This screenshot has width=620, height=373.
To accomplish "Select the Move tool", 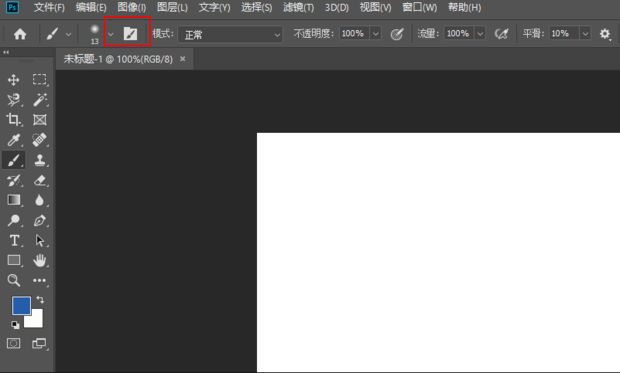I will 13,80.
